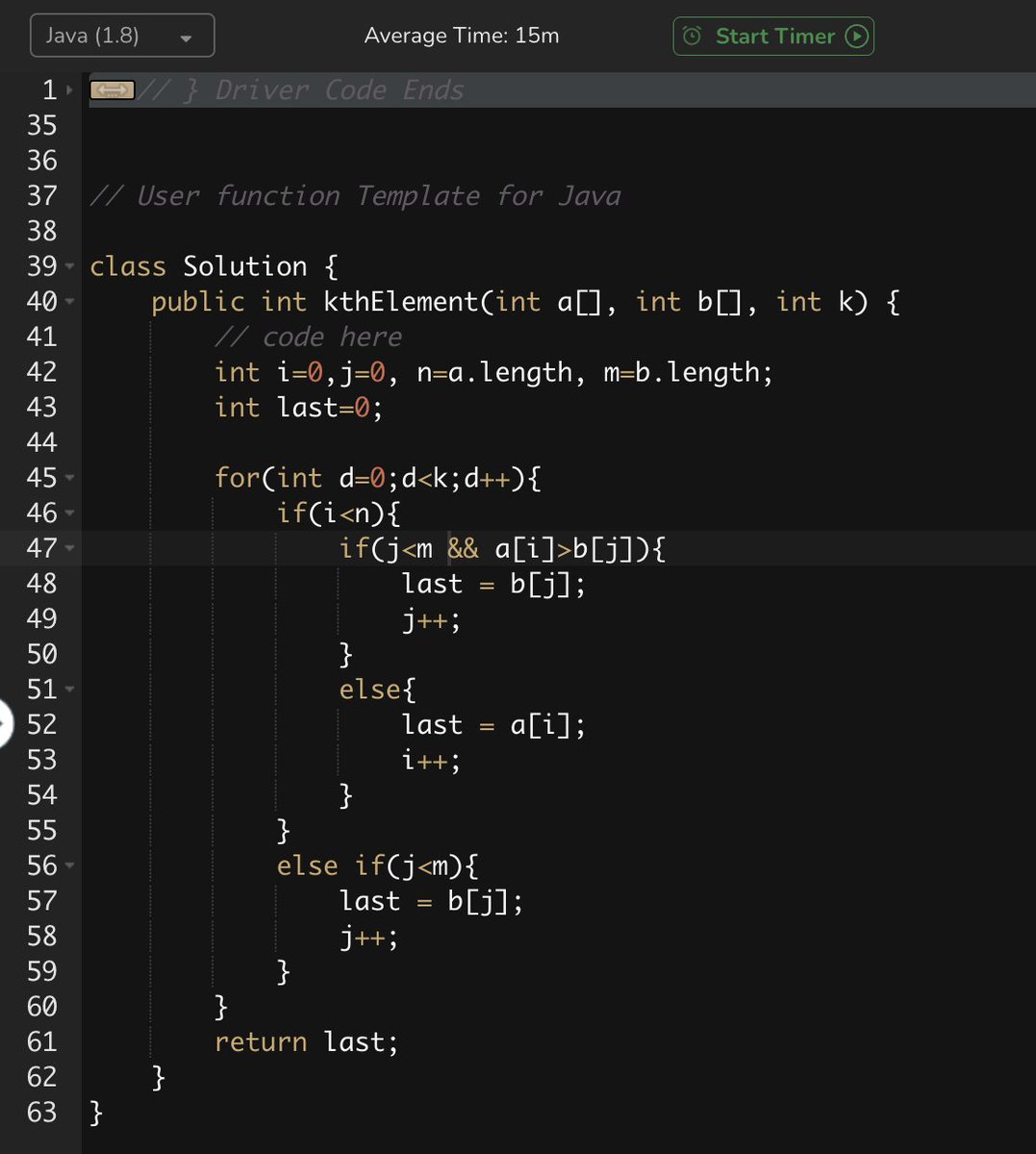Click the play icon on Start Timer
1036x1154 pixels.
(856, 37)
